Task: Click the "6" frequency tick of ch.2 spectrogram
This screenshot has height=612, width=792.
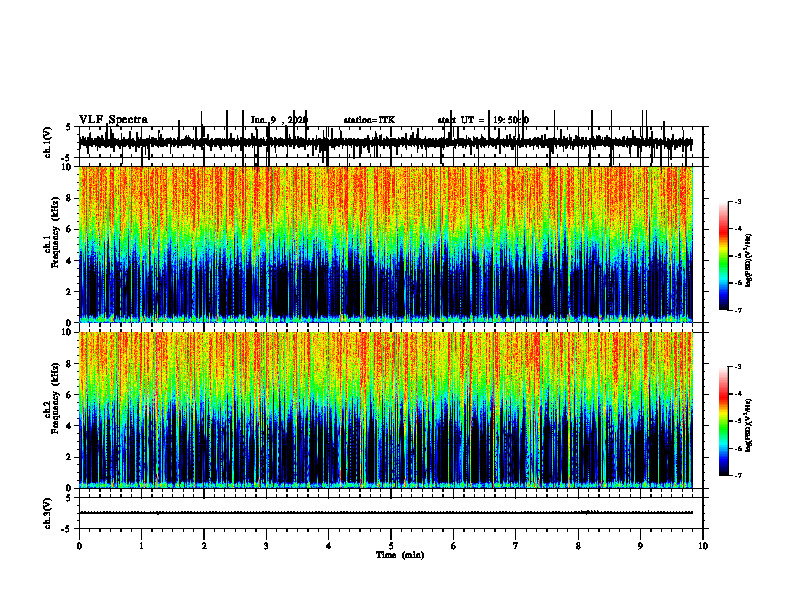Action: [x=70, y=395]
